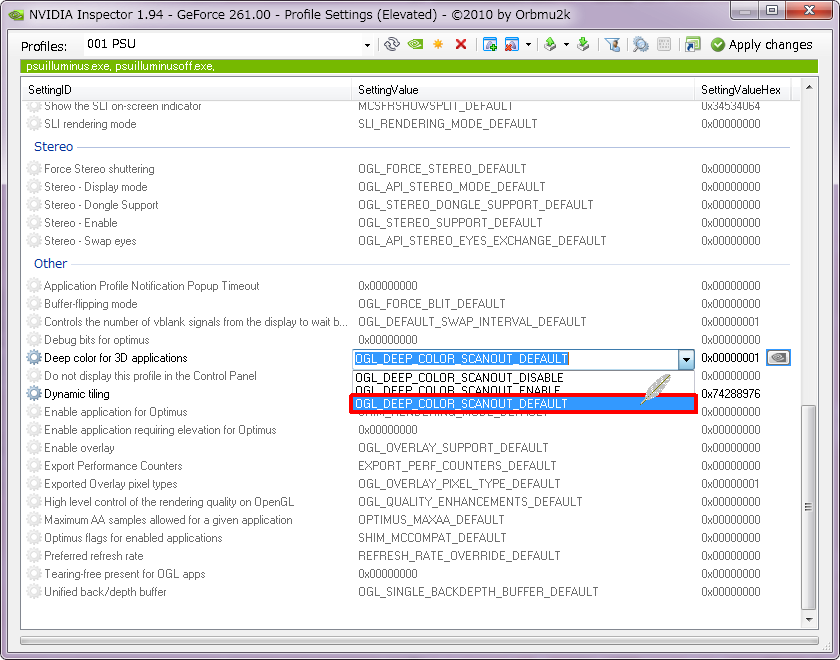Image resolution: width=840 pixels, height=660 pixels.
Task: Sort by the SettingID column header
Action: 186,90
